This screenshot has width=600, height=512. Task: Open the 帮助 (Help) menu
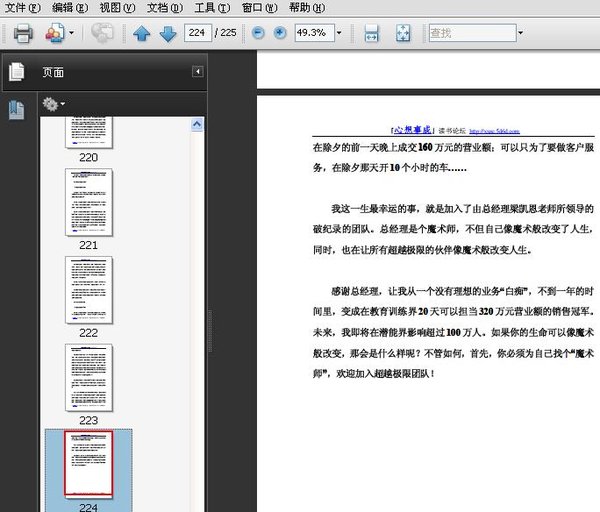click(x=305, y=7)
